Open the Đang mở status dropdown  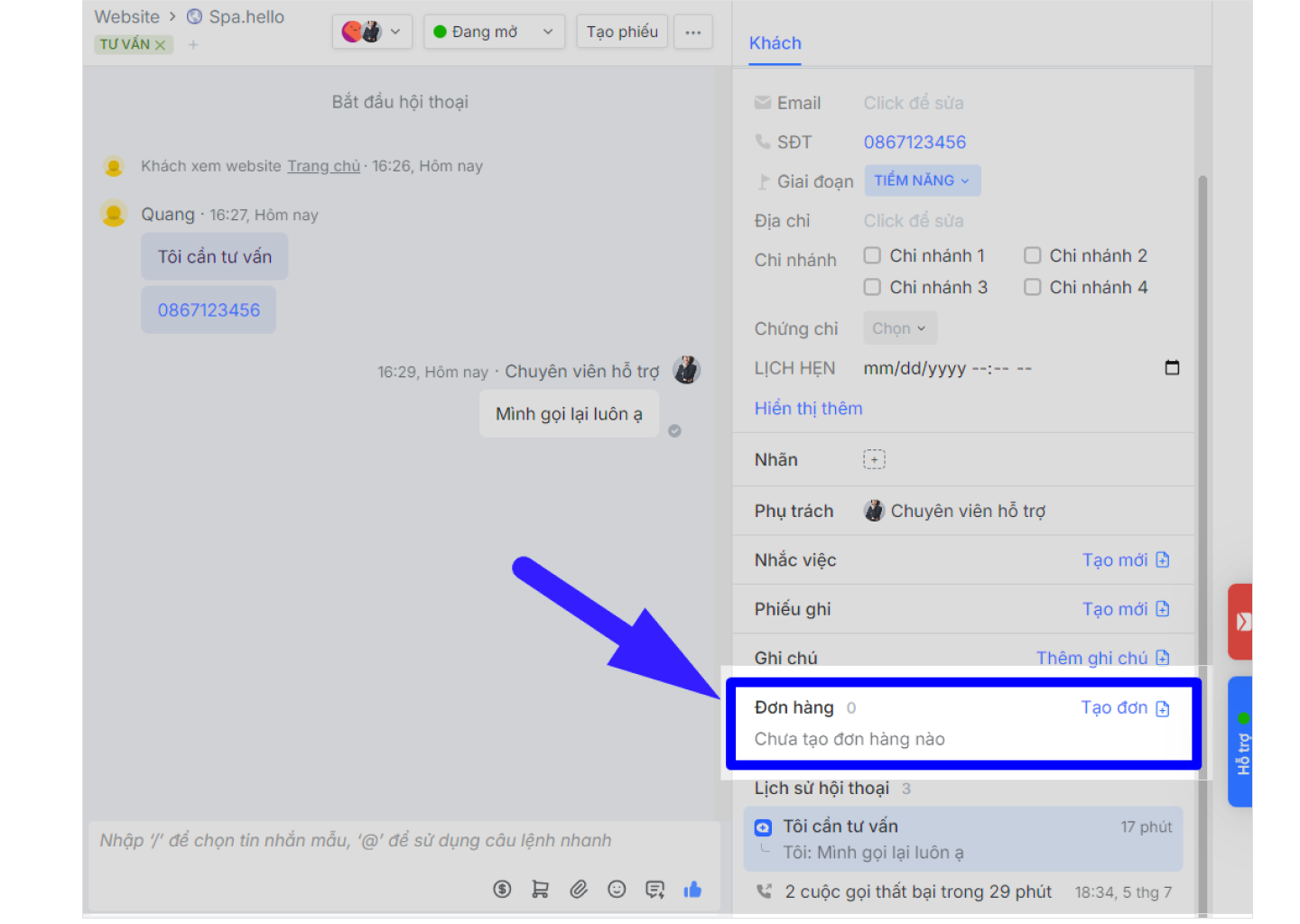click(x=493, y=32)
